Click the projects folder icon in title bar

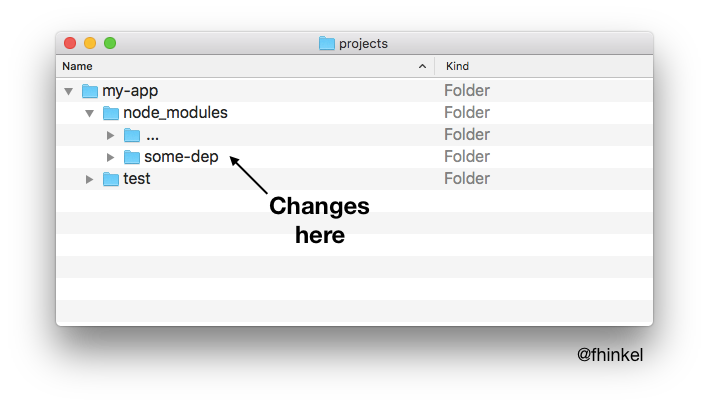326,43
